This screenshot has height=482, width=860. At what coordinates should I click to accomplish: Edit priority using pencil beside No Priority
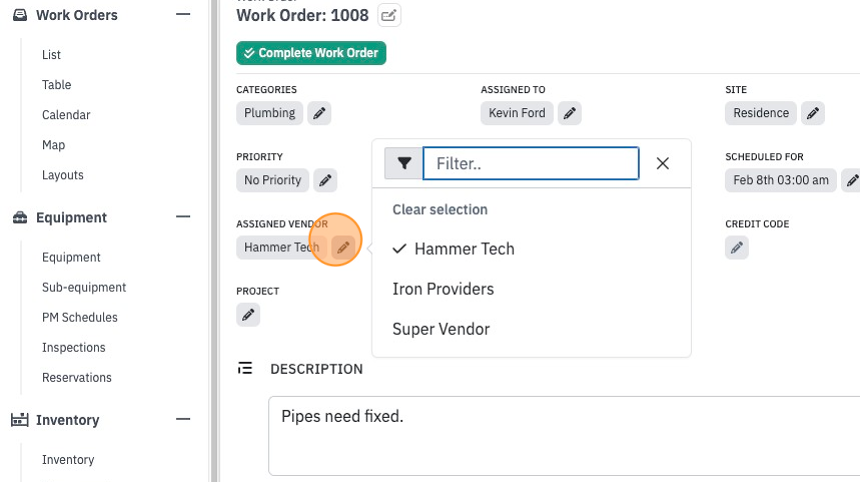[x=325, y=180]
